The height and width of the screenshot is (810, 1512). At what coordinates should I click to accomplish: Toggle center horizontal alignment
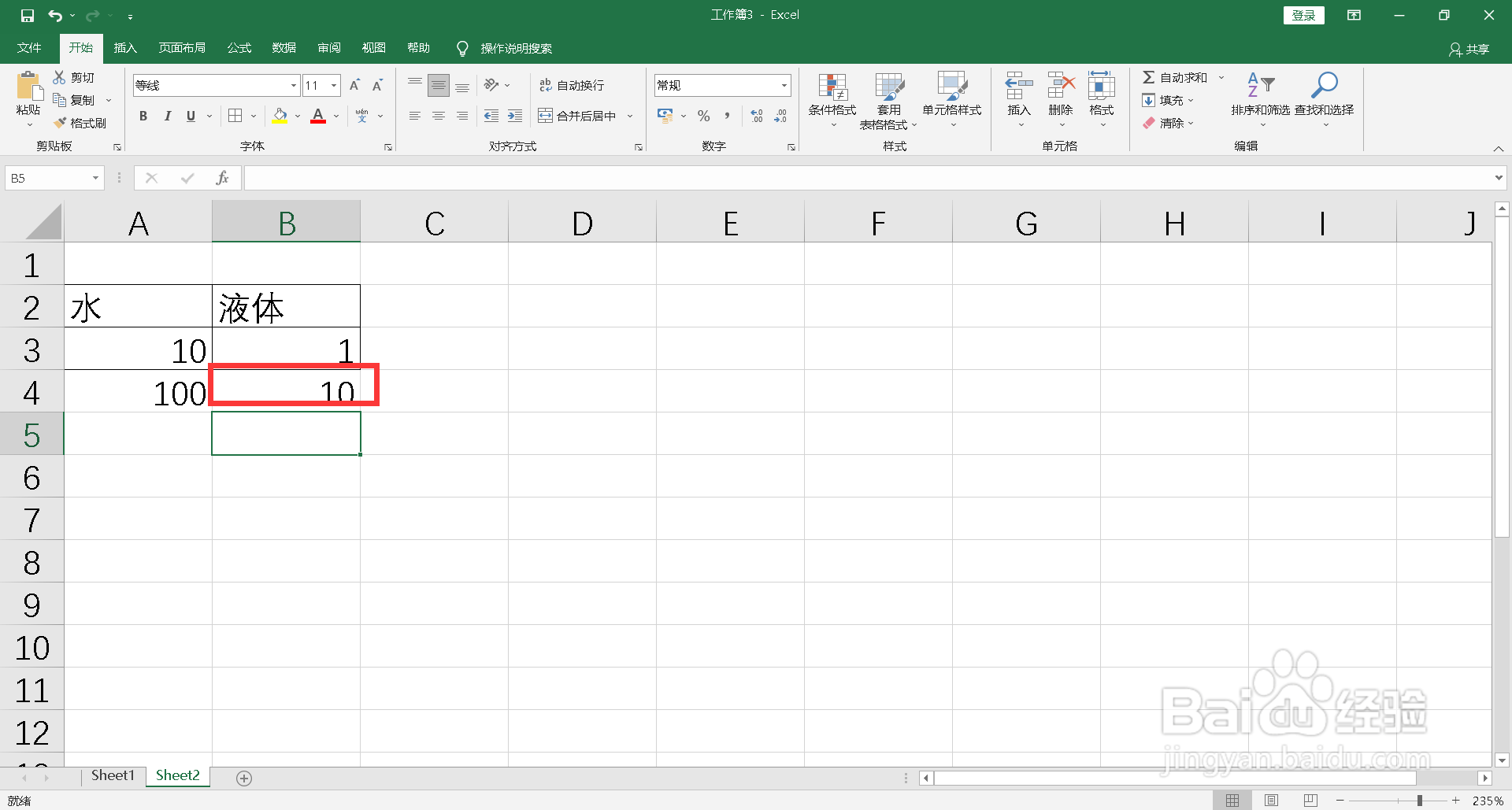coord(439,116)
